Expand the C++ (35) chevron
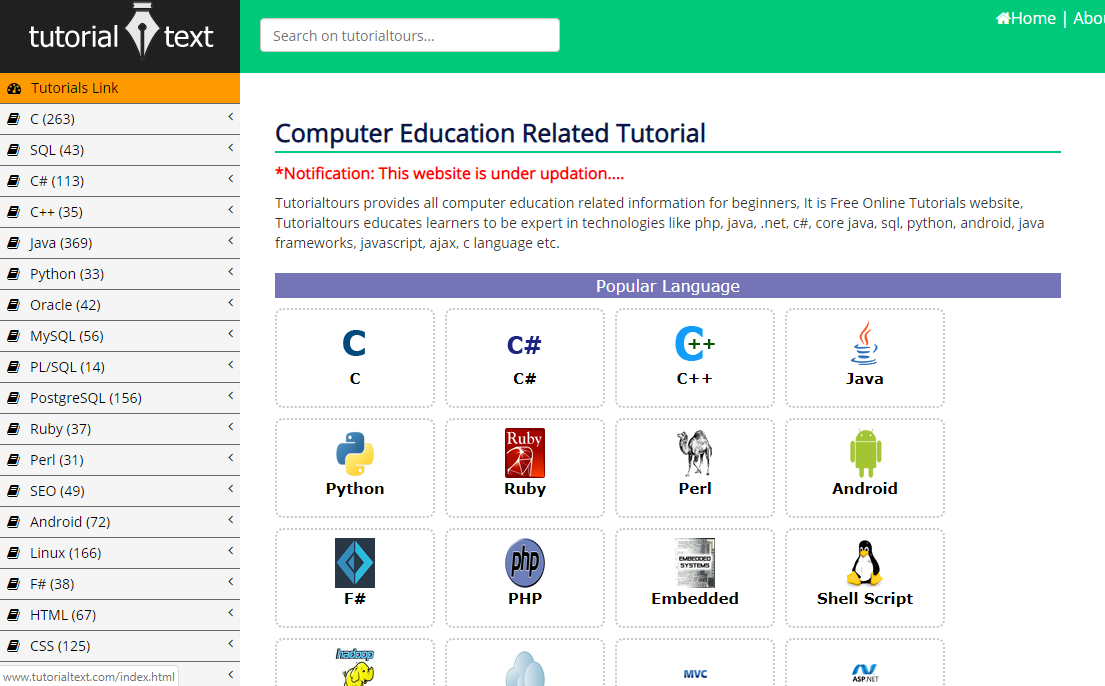The height and width of the screenshot is (686, 1105). coord(230,210)
